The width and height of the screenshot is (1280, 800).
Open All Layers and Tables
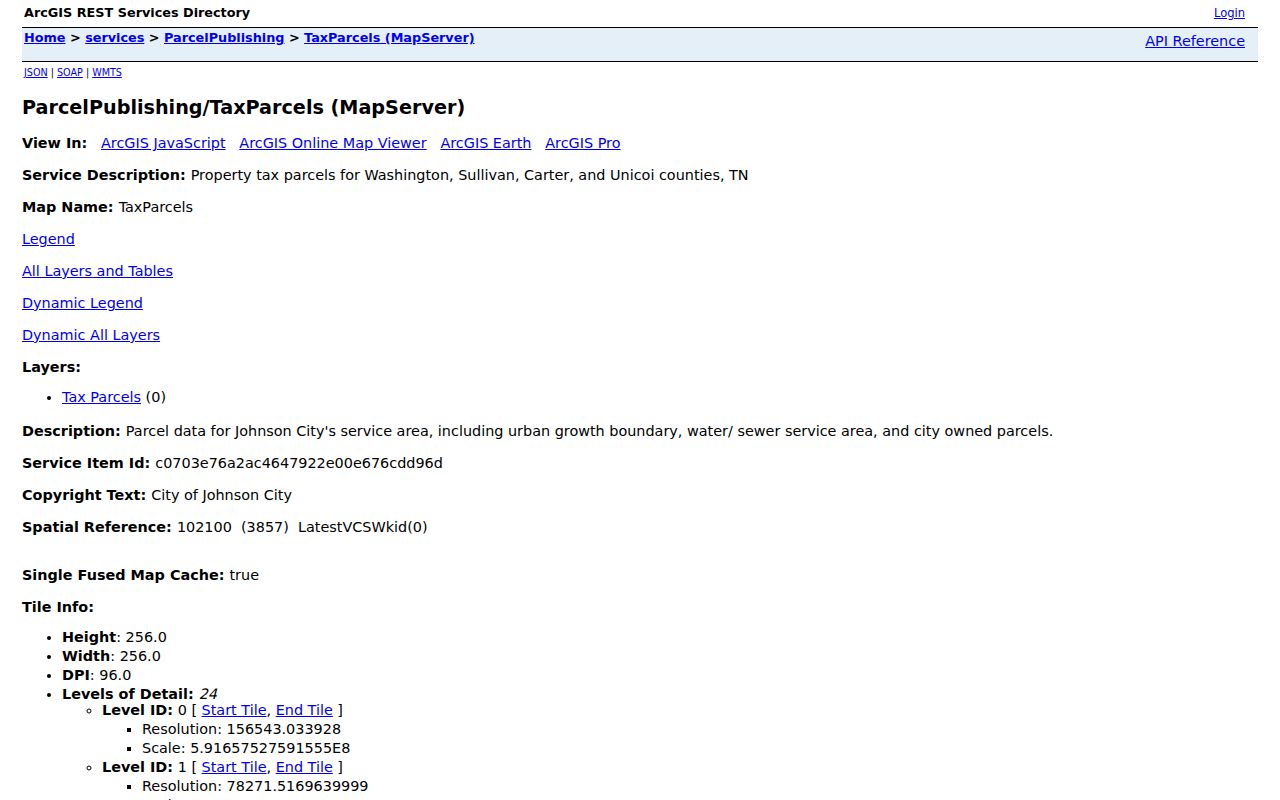click(97, 271)
